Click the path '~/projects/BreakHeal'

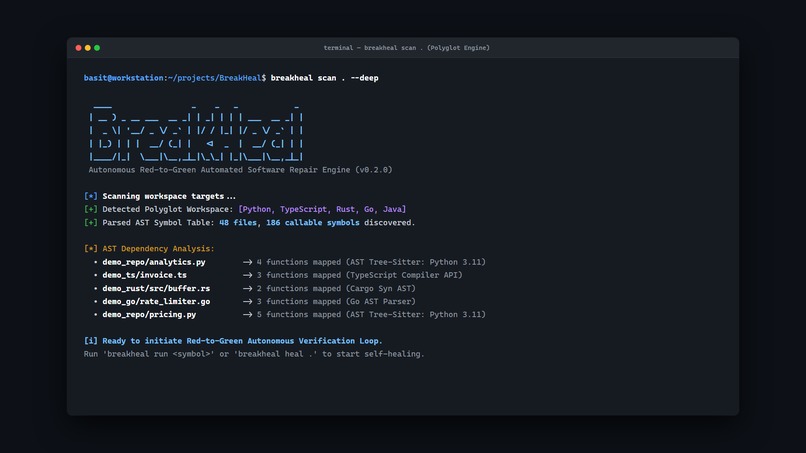pos(215,78)
